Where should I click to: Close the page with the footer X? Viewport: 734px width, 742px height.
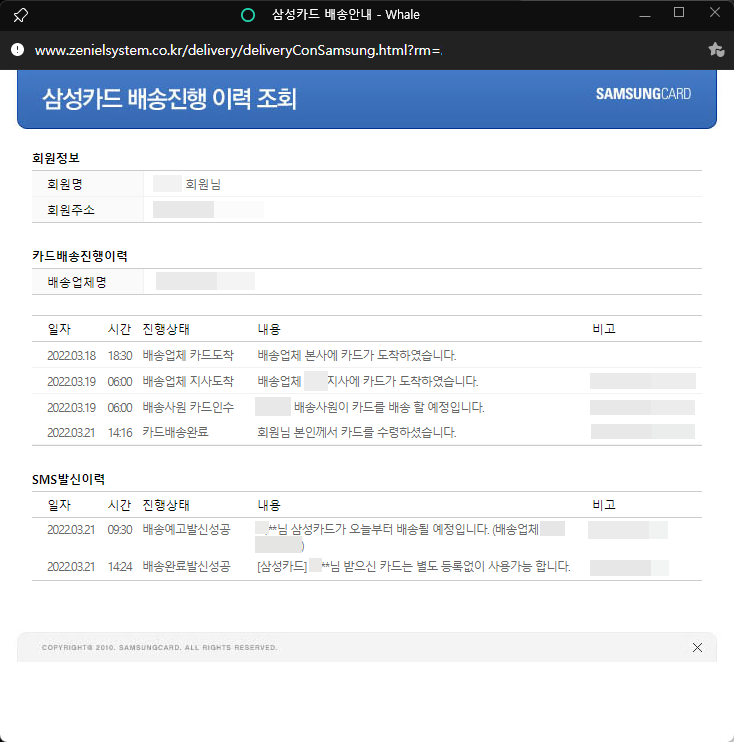(x=697, y=647)
